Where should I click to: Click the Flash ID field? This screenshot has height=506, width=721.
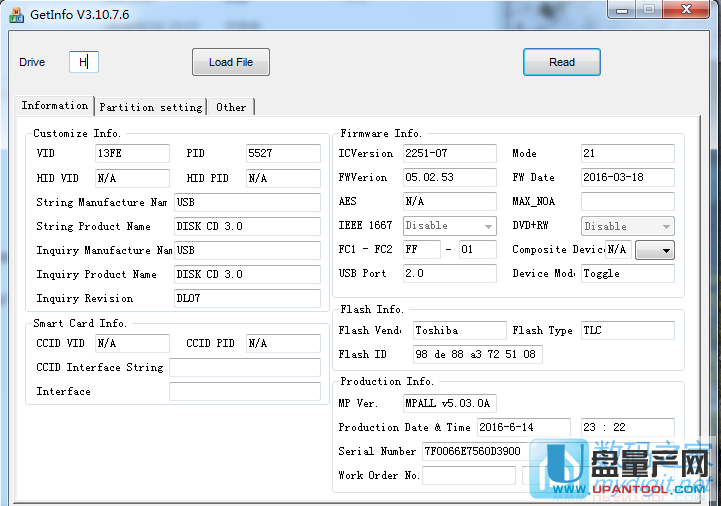[477, 354]
